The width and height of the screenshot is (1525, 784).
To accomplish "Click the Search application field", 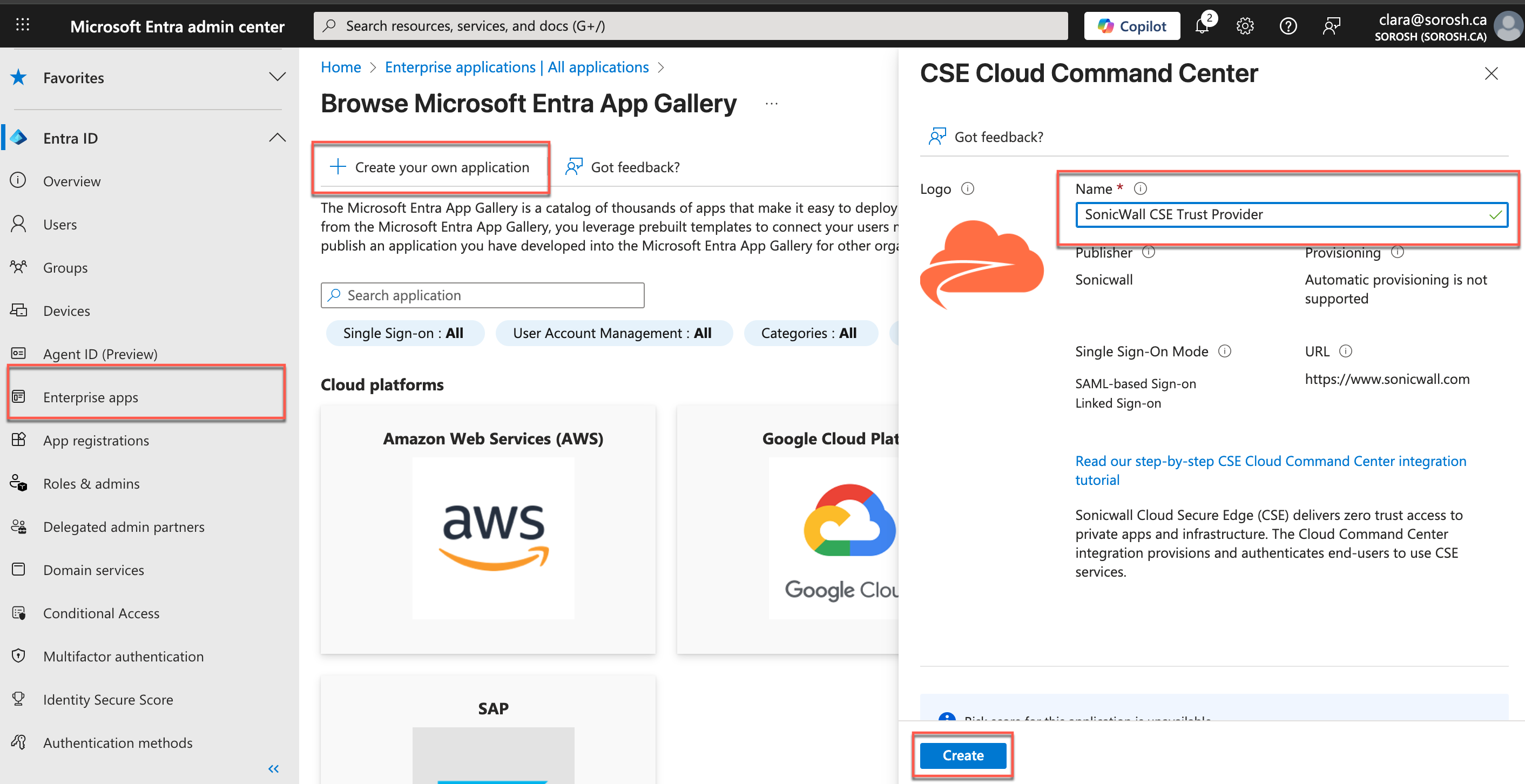I will coord(482,295).
